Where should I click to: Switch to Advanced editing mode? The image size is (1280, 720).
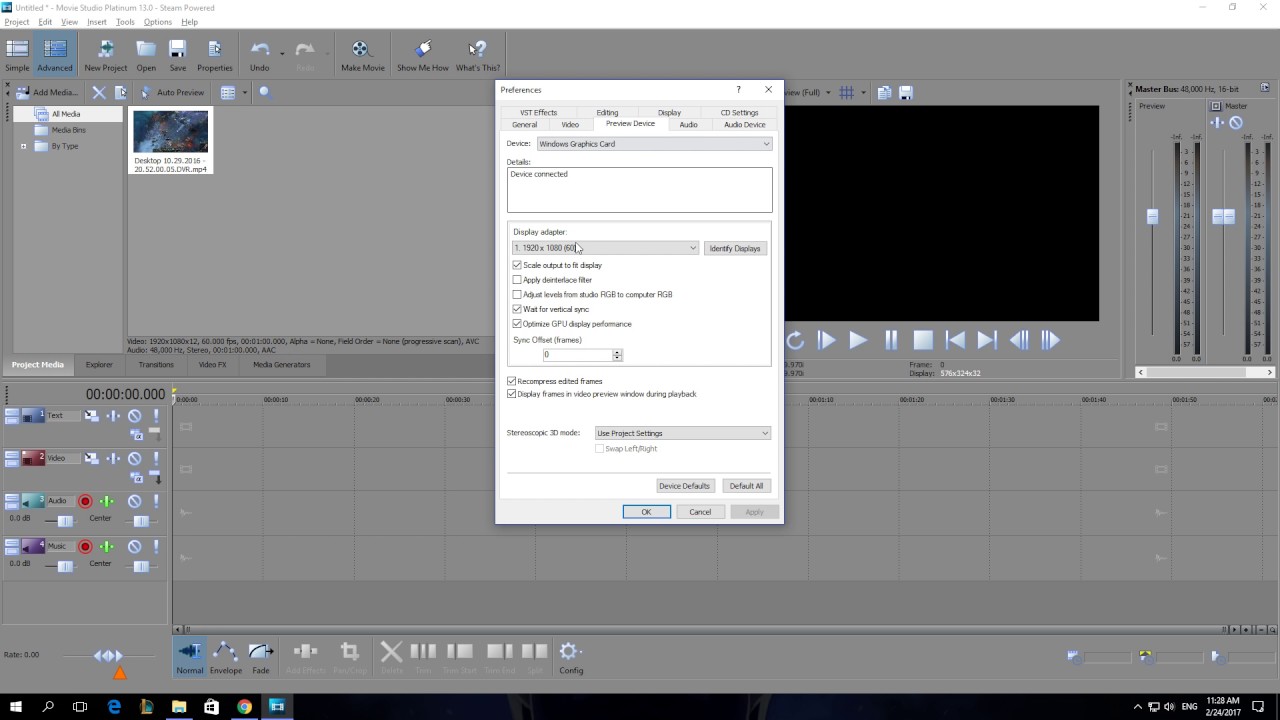point(54,56)
